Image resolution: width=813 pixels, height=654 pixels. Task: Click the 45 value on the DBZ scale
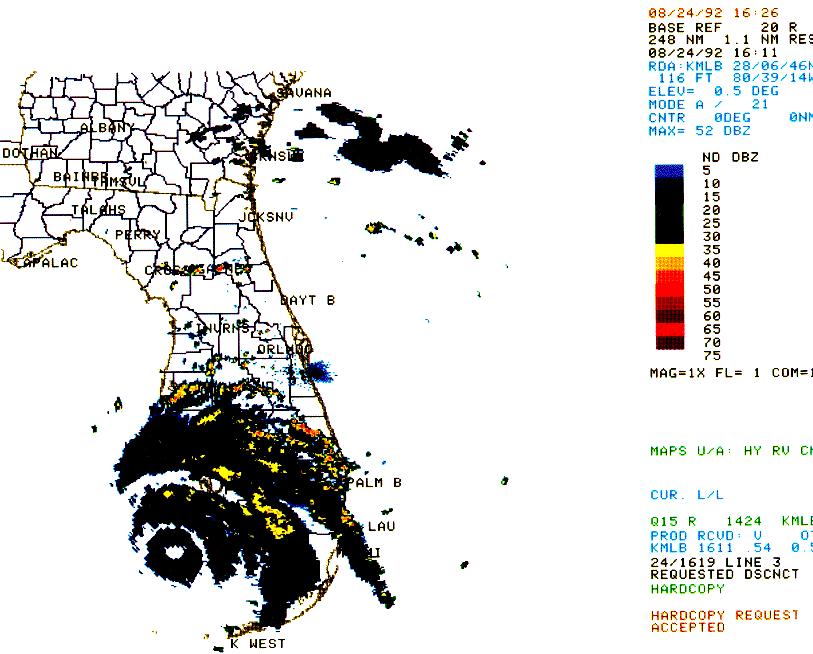coord(711,276)
